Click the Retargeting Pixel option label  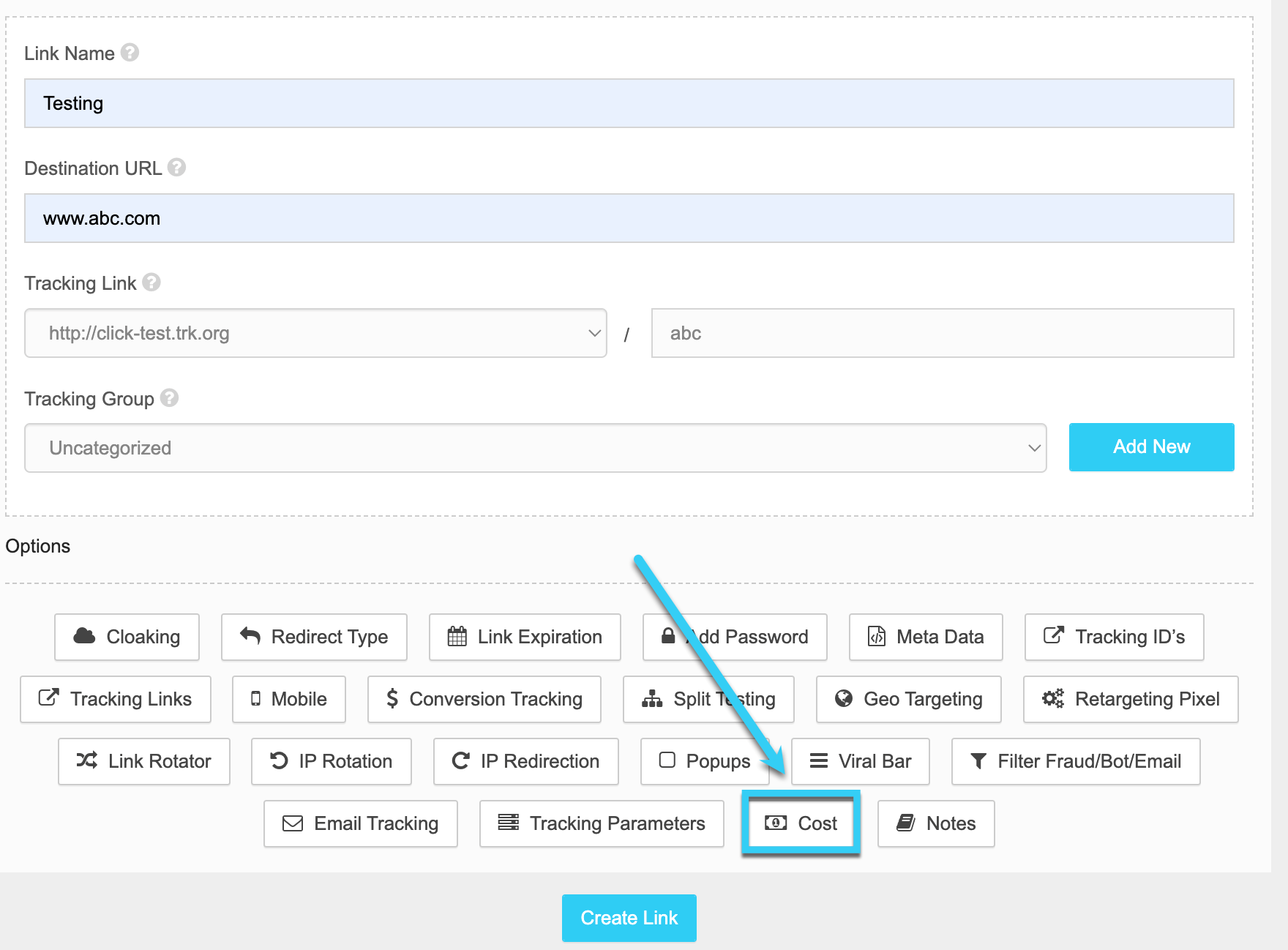[1147, 699]
